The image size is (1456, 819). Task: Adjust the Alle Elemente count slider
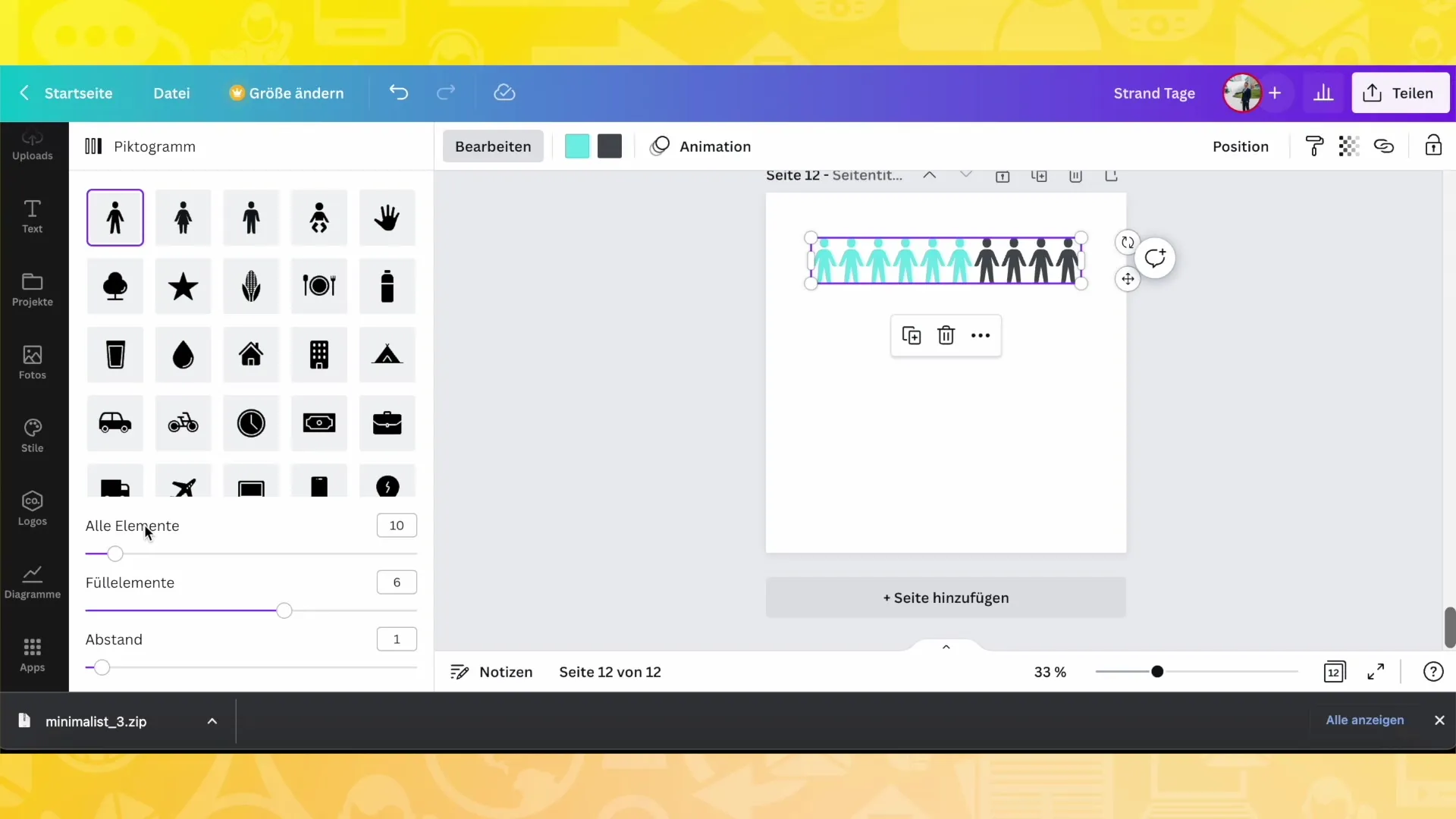[115, 552]
